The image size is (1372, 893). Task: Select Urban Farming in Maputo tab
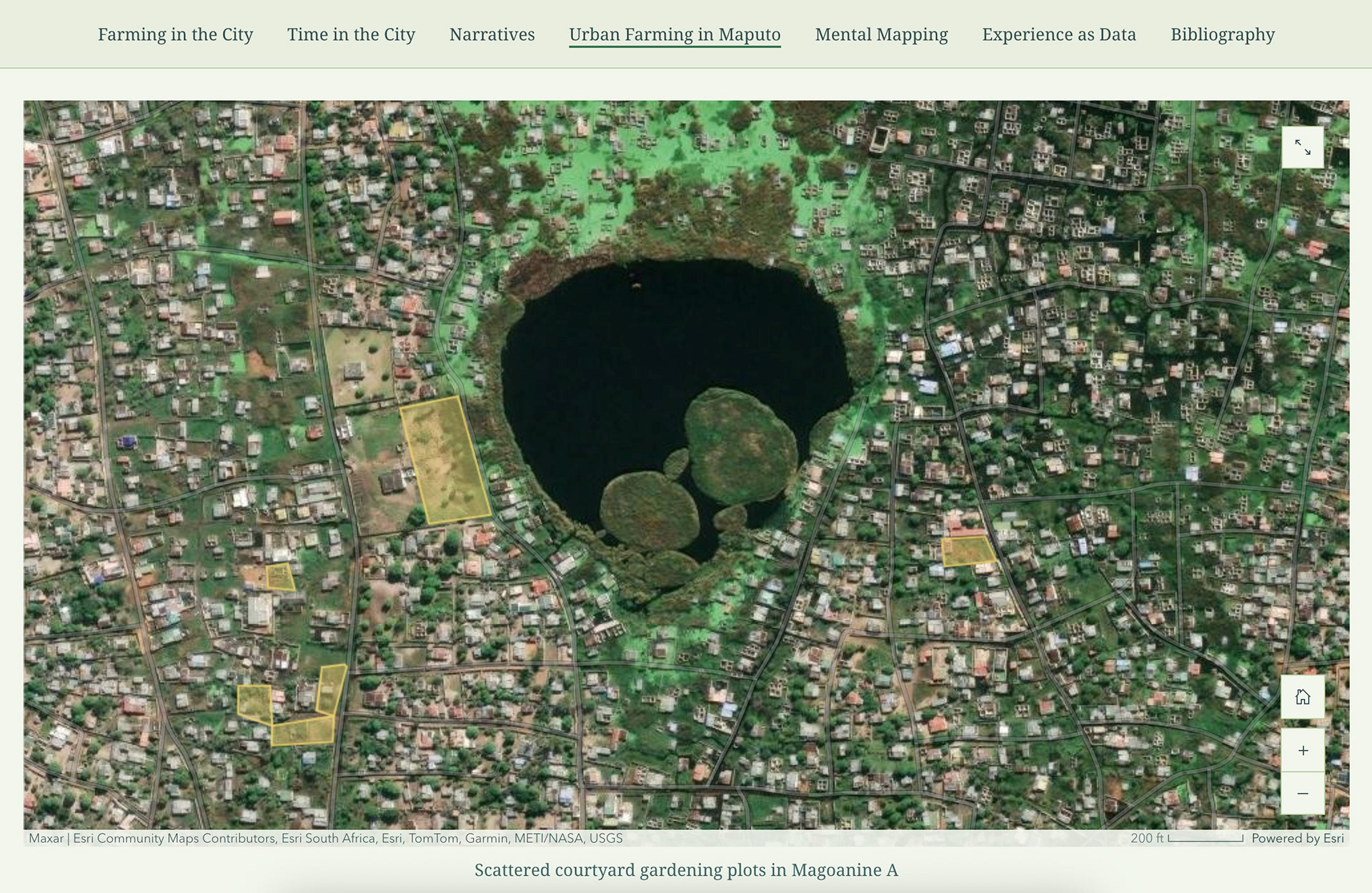(674, 34)
